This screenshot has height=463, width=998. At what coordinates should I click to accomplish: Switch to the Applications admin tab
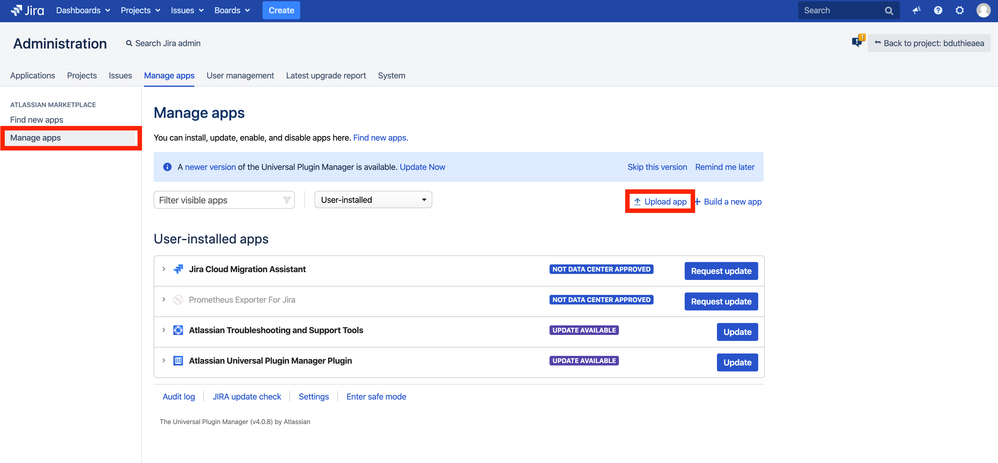pos(32,75)
